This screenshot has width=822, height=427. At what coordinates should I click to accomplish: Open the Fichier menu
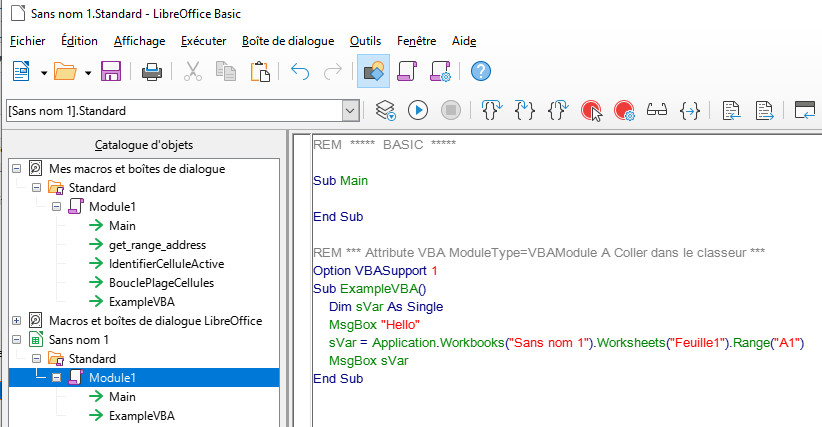(x=28, y=41)
